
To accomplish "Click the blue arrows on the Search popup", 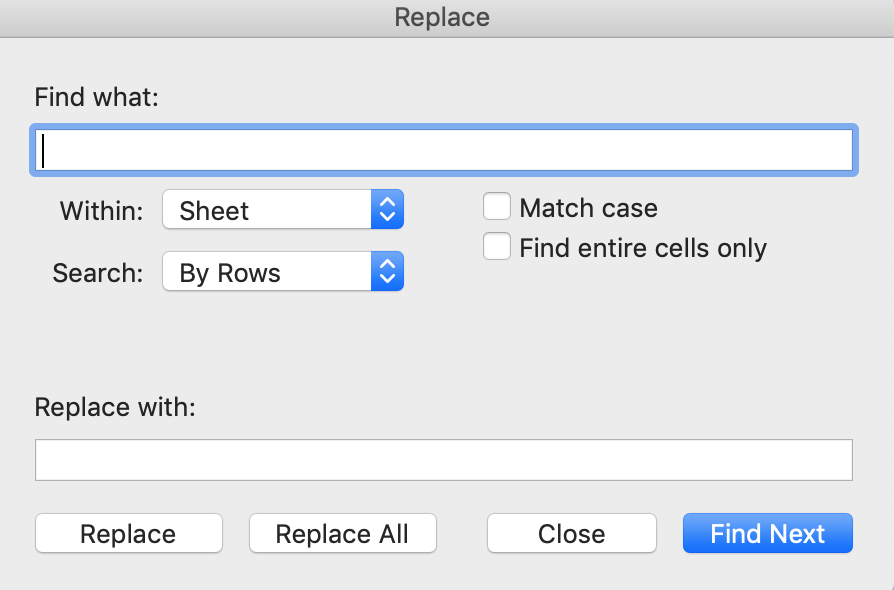I will 388,271.
